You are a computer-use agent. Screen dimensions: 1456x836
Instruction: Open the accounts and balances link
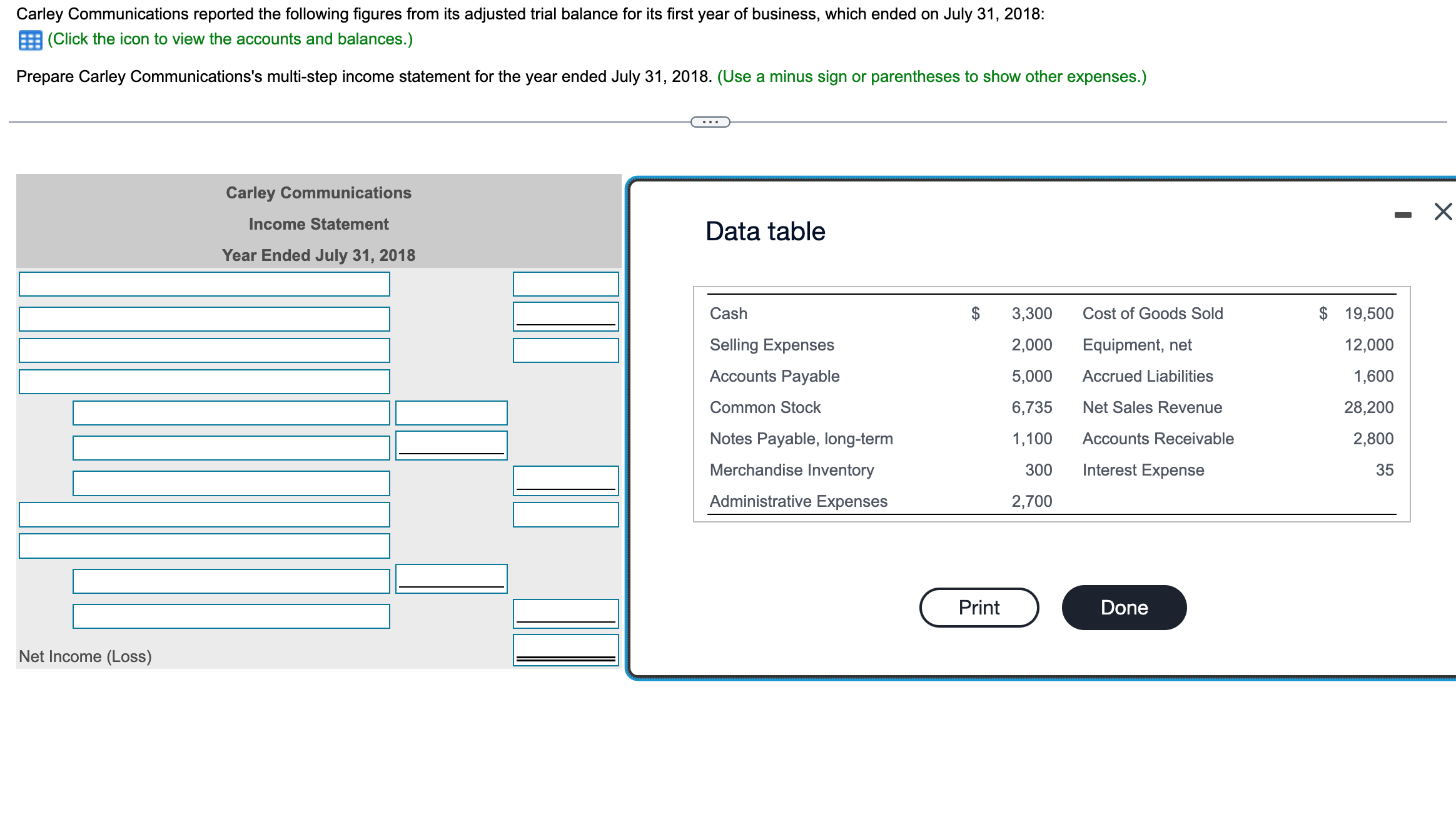[230, 39]
